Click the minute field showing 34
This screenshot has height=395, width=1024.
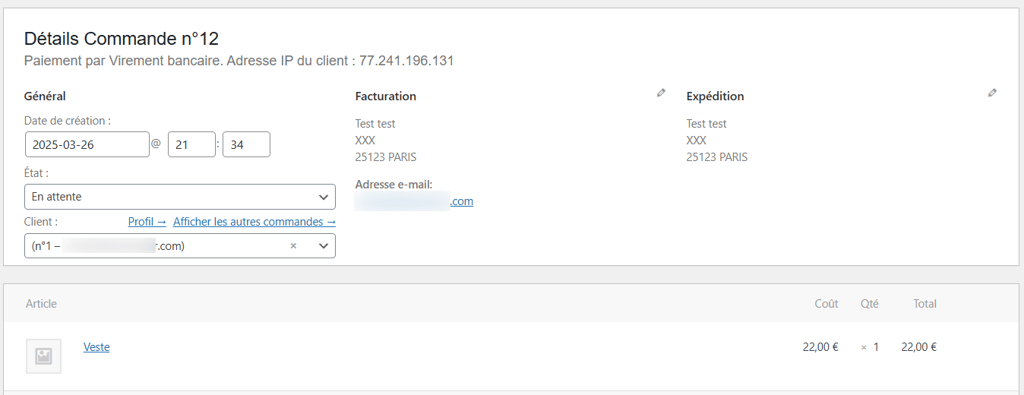(246, 145)
